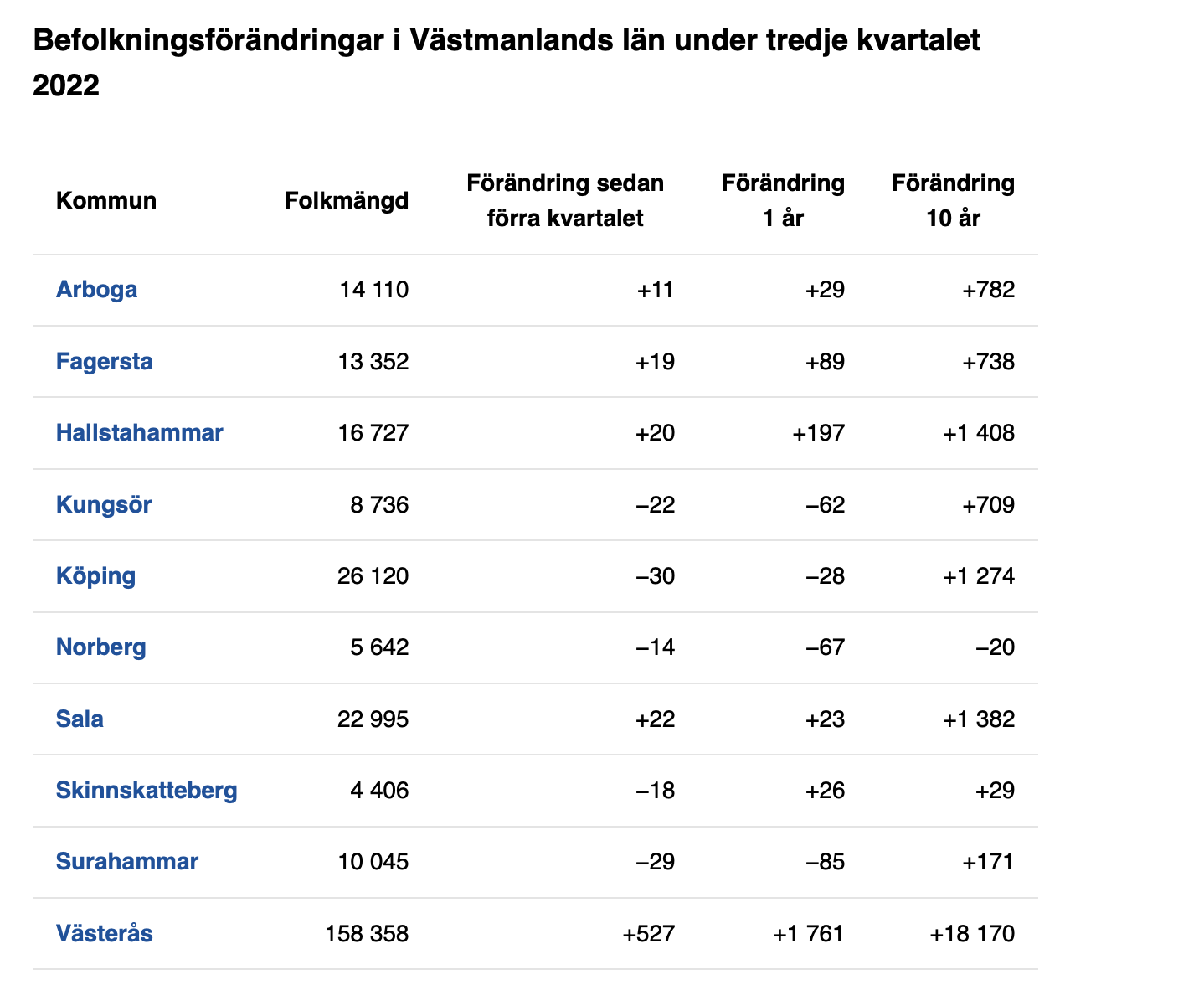Open the Västerås link
The width and height of the screenshot is (1204, 990).
point(104,934)
